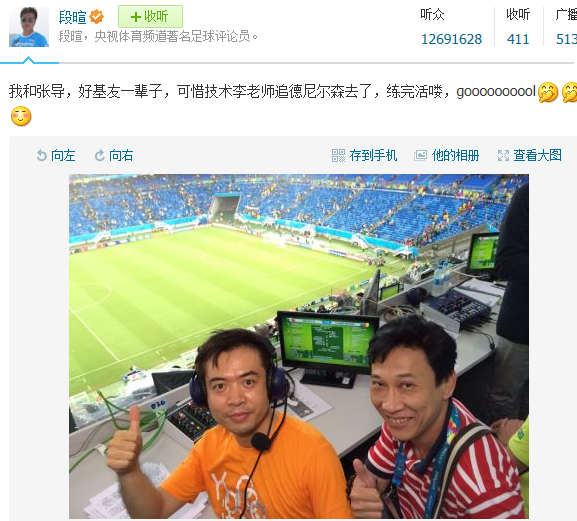This screenshot has width=577, height=521.
Task: Open 他的相册 photo album link
Action: (455, 155)
